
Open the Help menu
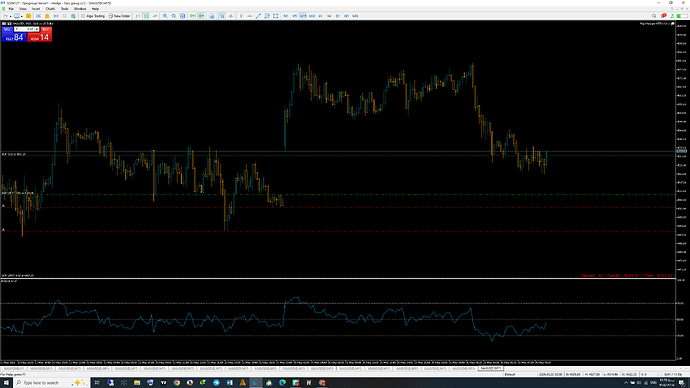click(x=95, y=9)
